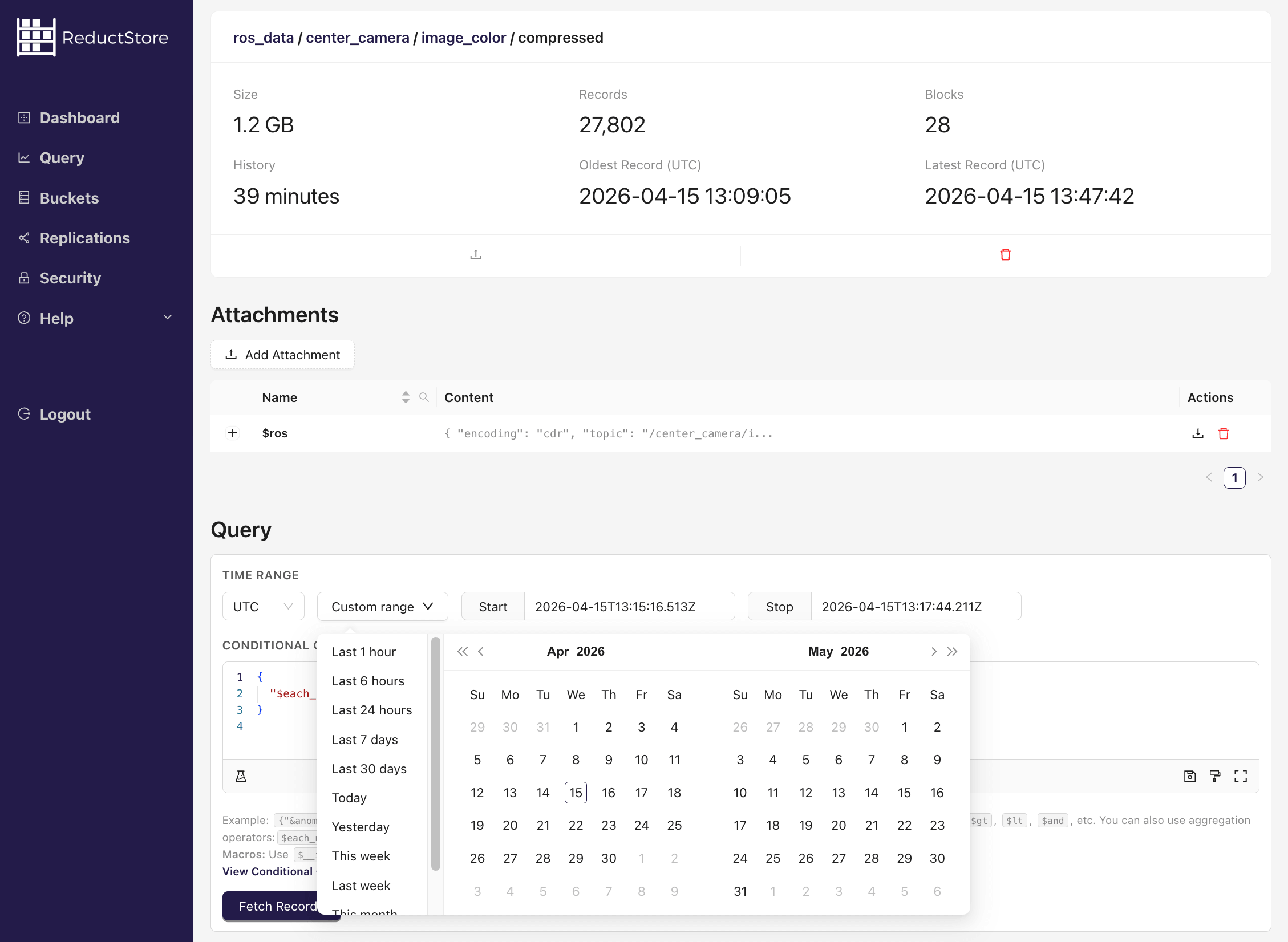
Task: Click the save query icon
Action: tap(1190, 775)
